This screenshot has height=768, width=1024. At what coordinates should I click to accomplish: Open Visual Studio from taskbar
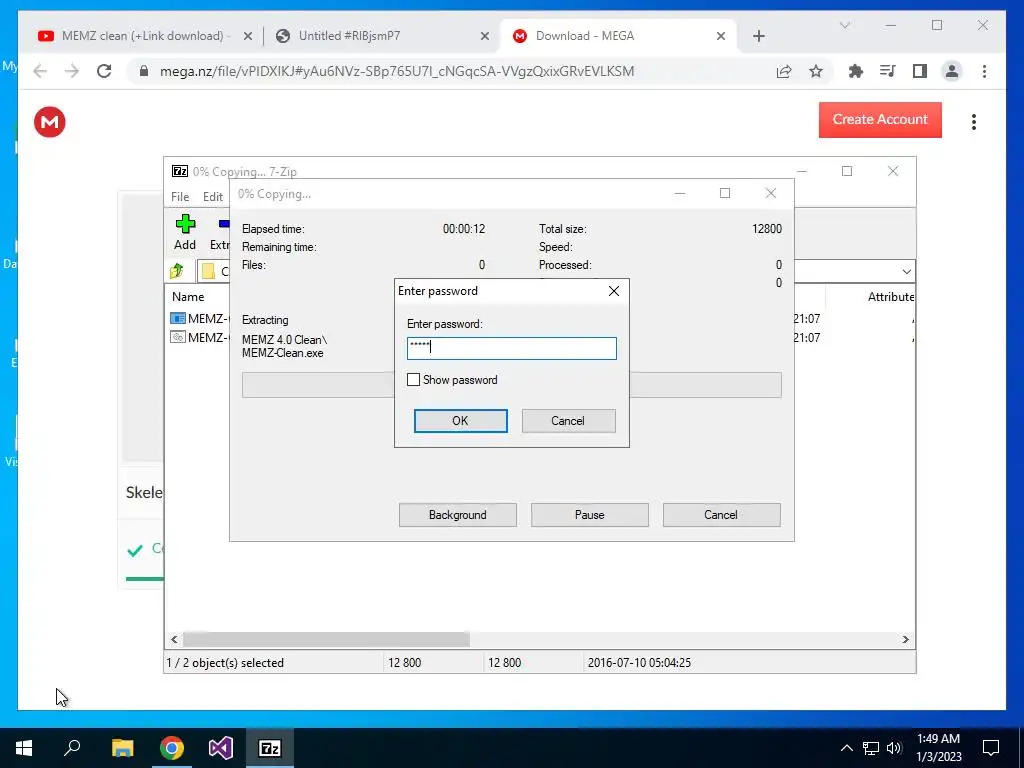click(x=221, y=748)
